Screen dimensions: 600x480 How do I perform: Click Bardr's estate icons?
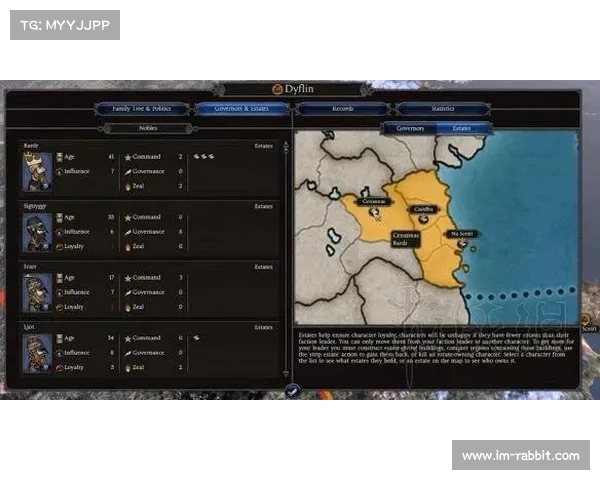pyautogui.click(x=203, y=157)
